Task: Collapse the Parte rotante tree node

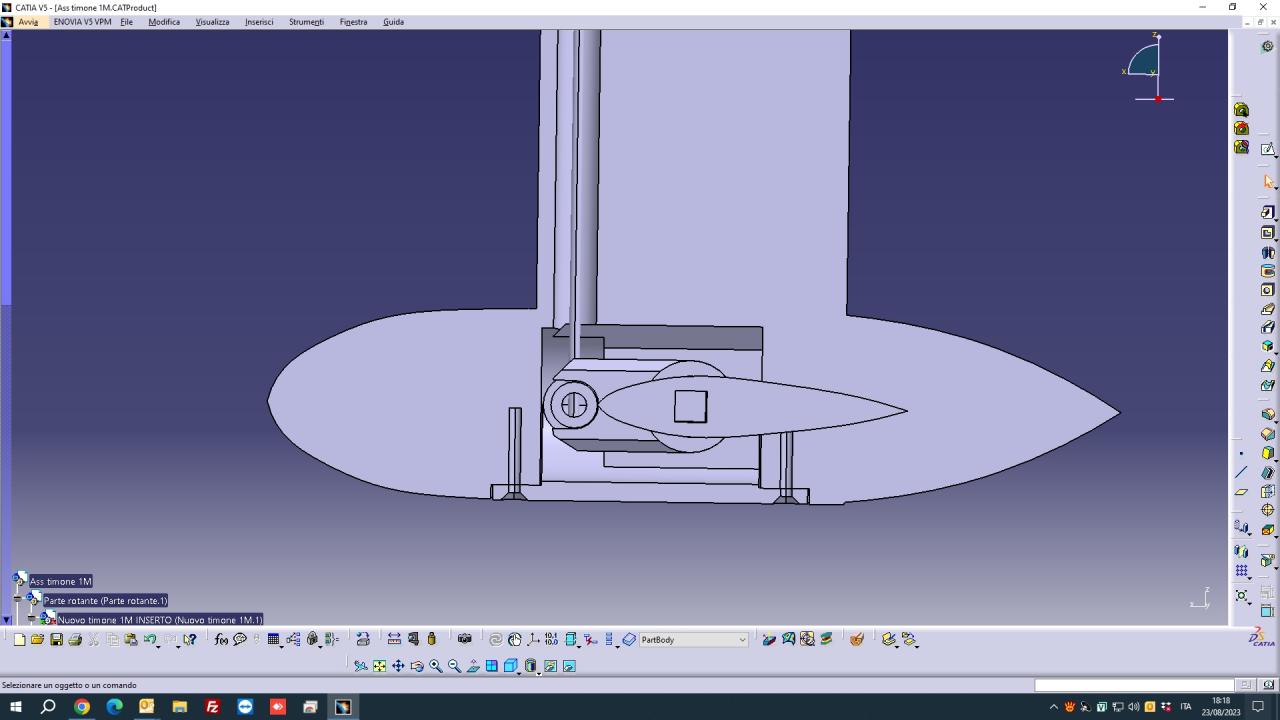Action: click(x=17, y=600)
